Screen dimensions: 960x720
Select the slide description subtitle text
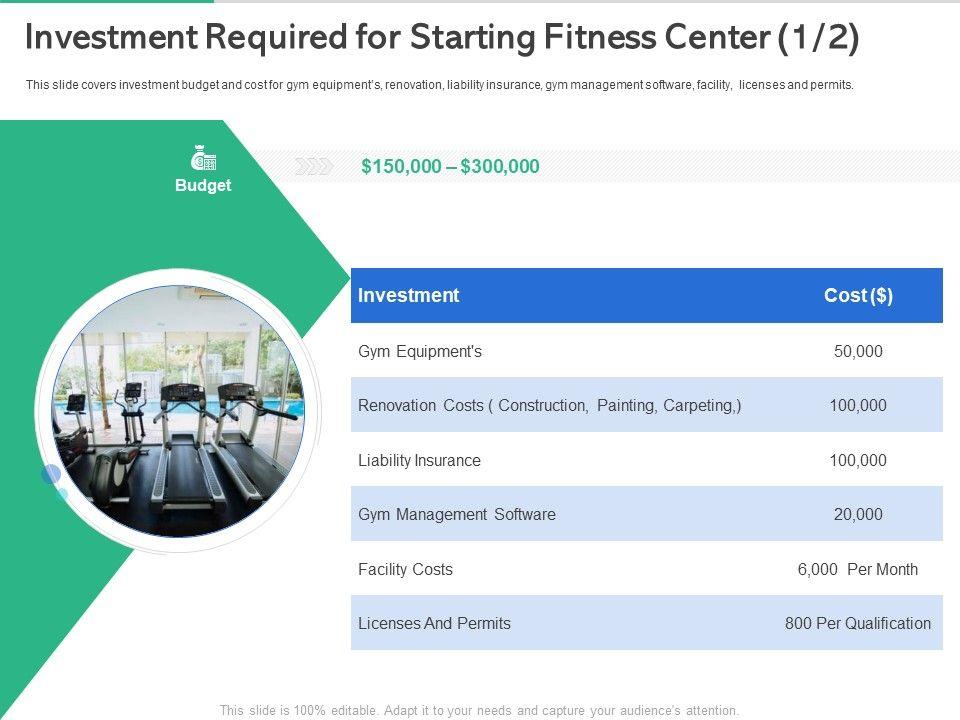pos(440,85)
